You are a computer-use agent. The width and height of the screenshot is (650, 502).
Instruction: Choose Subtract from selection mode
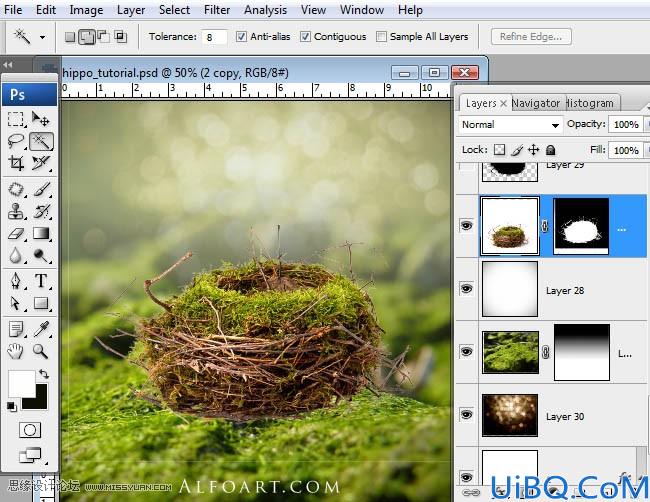104,37
